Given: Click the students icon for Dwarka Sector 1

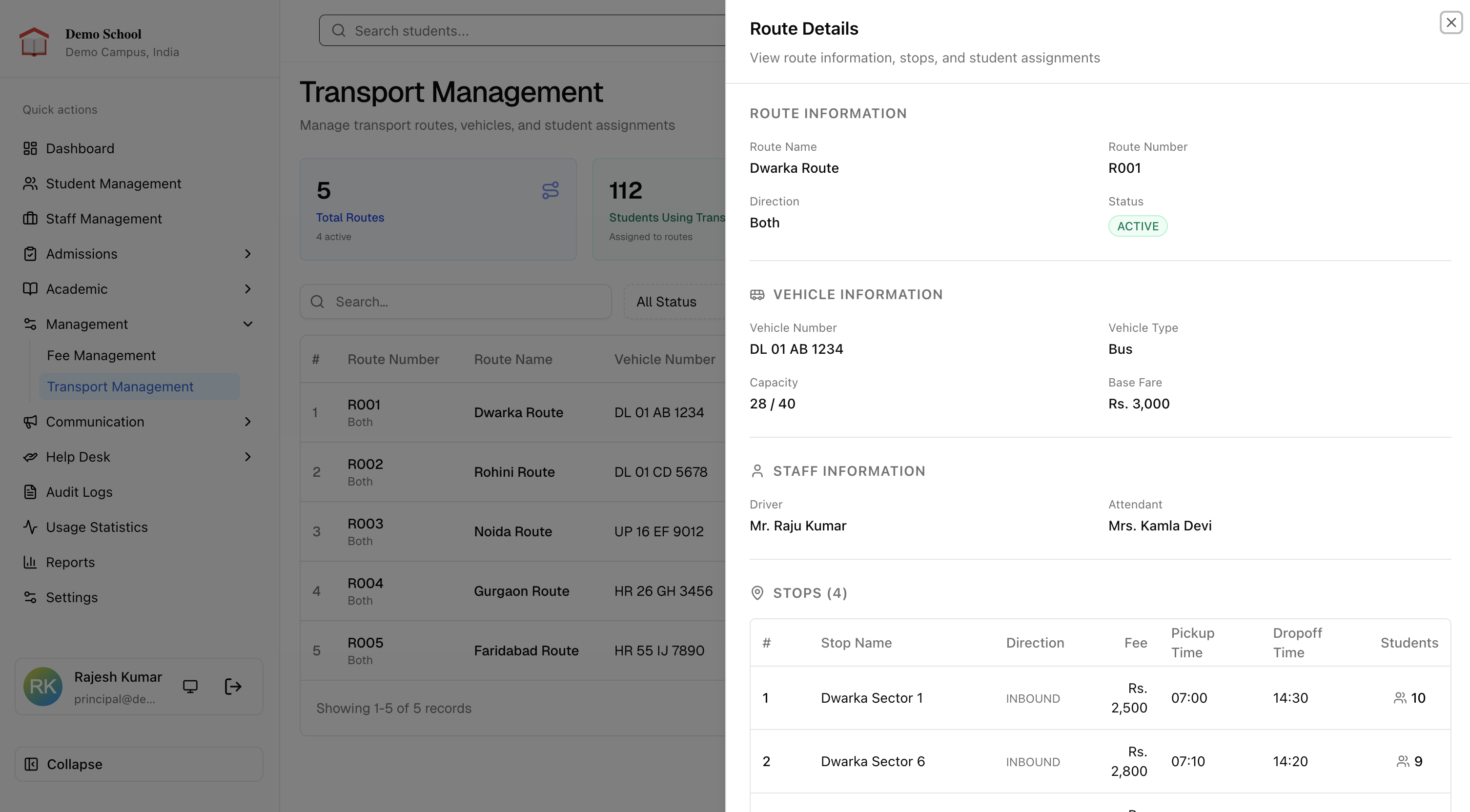Looking at the screenshot, I should pos(1400,698).
